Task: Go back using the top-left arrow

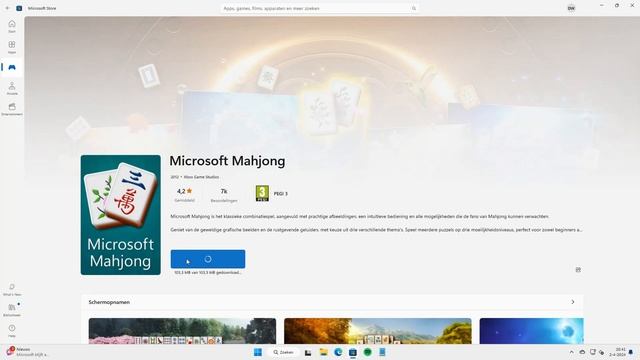Action: tap(7, 8)
